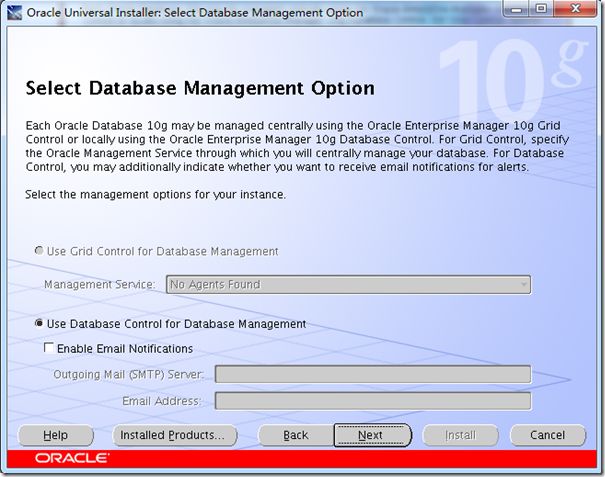
Task: Minimize the installer window
Action: pos(517,9)
